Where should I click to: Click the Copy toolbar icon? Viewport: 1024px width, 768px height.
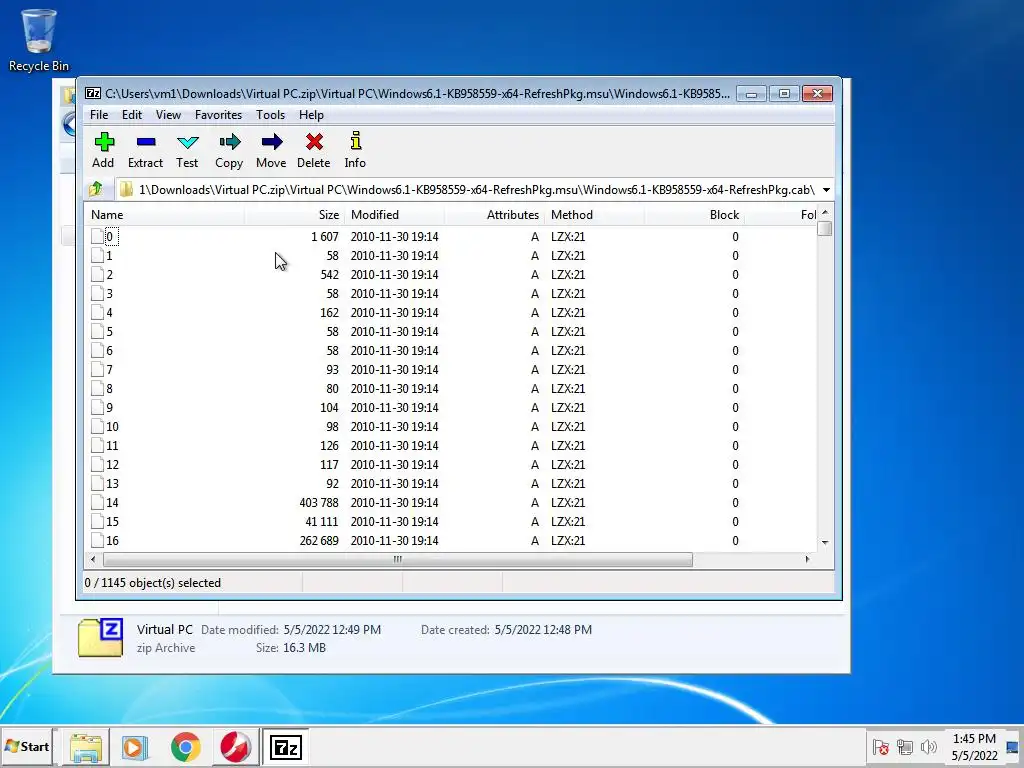229,142
